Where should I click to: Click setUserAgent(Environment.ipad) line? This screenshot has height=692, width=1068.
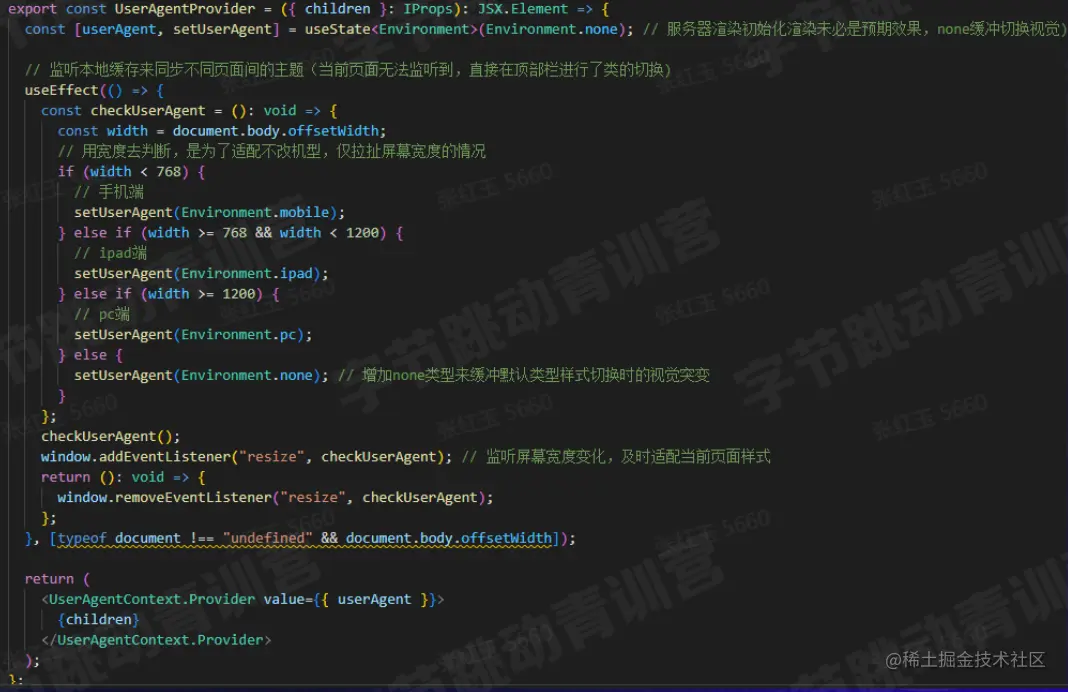[201, 274]
